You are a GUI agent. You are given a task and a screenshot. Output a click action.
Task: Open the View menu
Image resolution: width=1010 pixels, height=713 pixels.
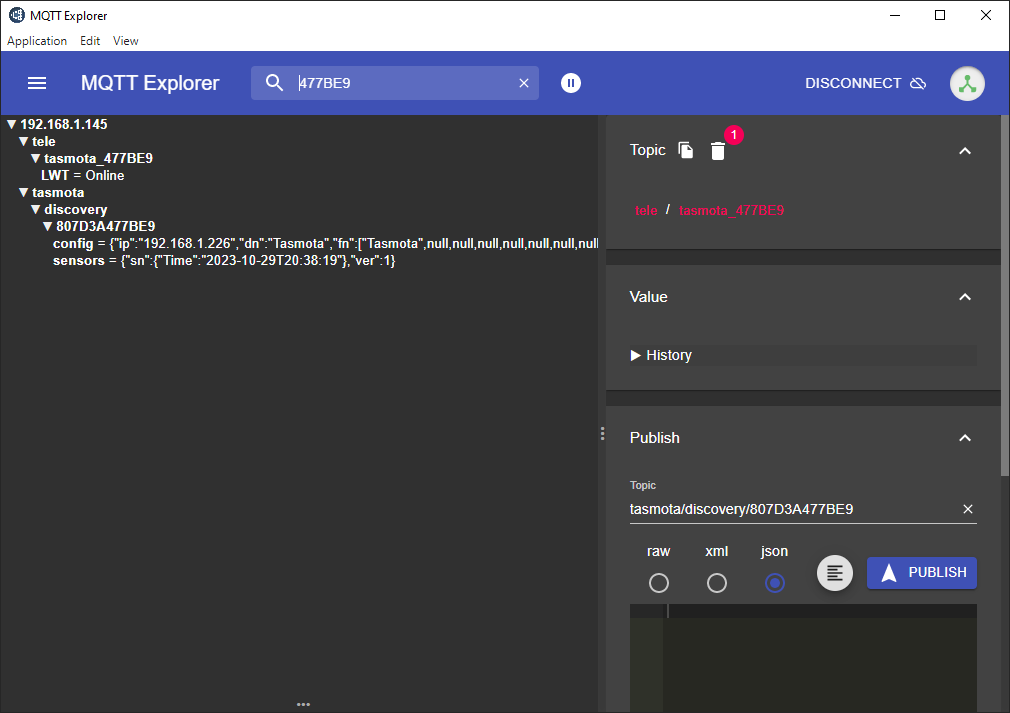(126, 41)
